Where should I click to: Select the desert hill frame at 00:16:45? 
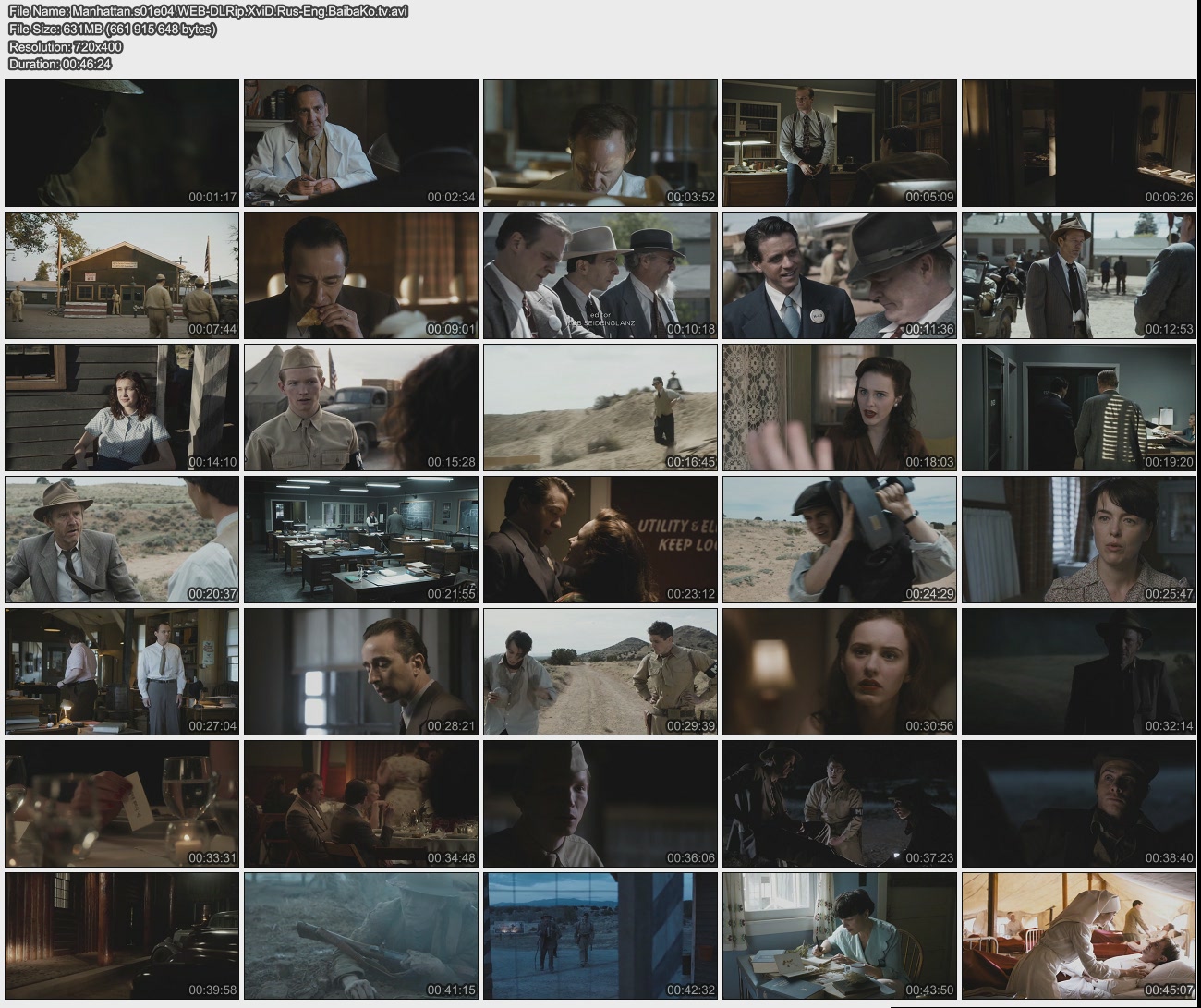point(600,407)
